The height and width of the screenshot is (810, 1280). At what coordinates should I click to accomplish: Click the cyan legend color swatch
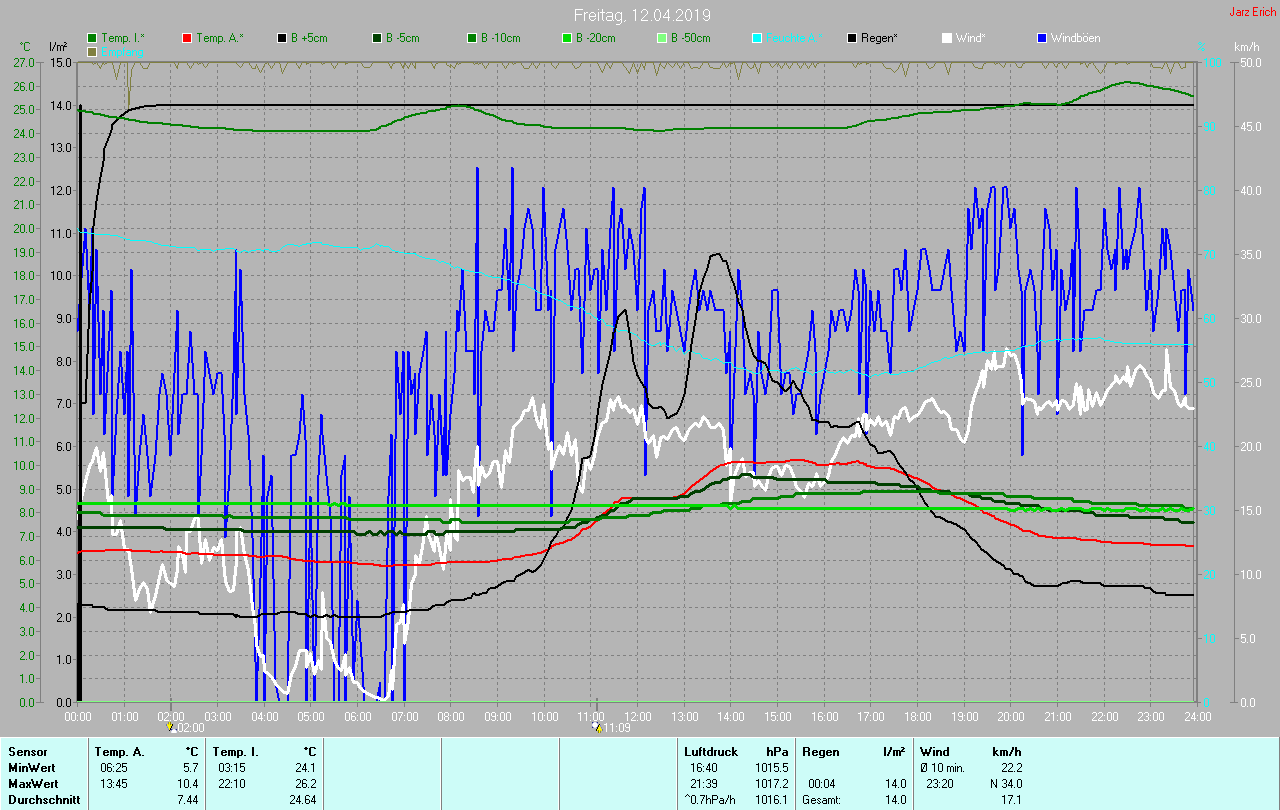pos(757,38)
